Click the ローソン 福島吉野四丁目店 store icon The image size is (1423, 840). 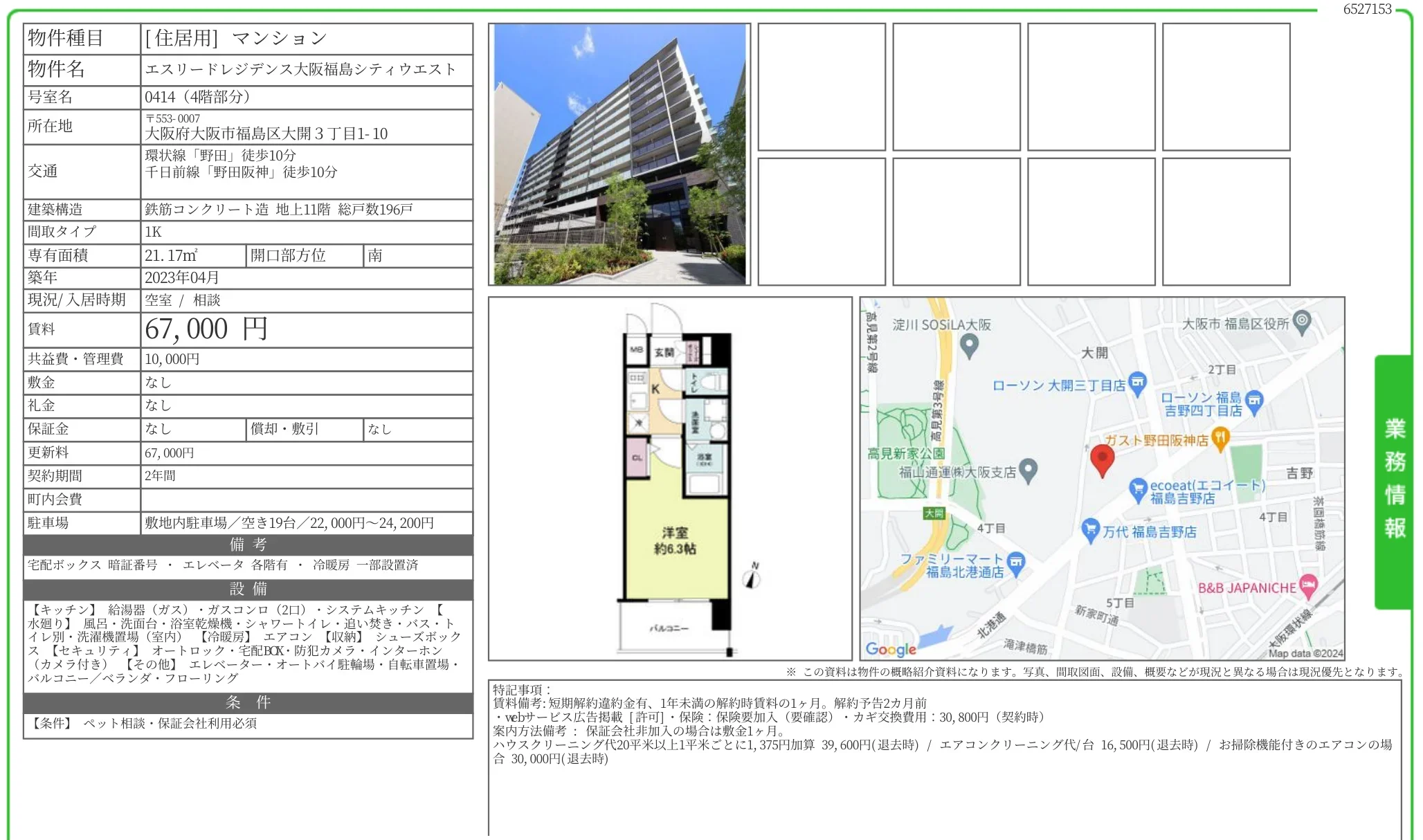point(1254,403)
